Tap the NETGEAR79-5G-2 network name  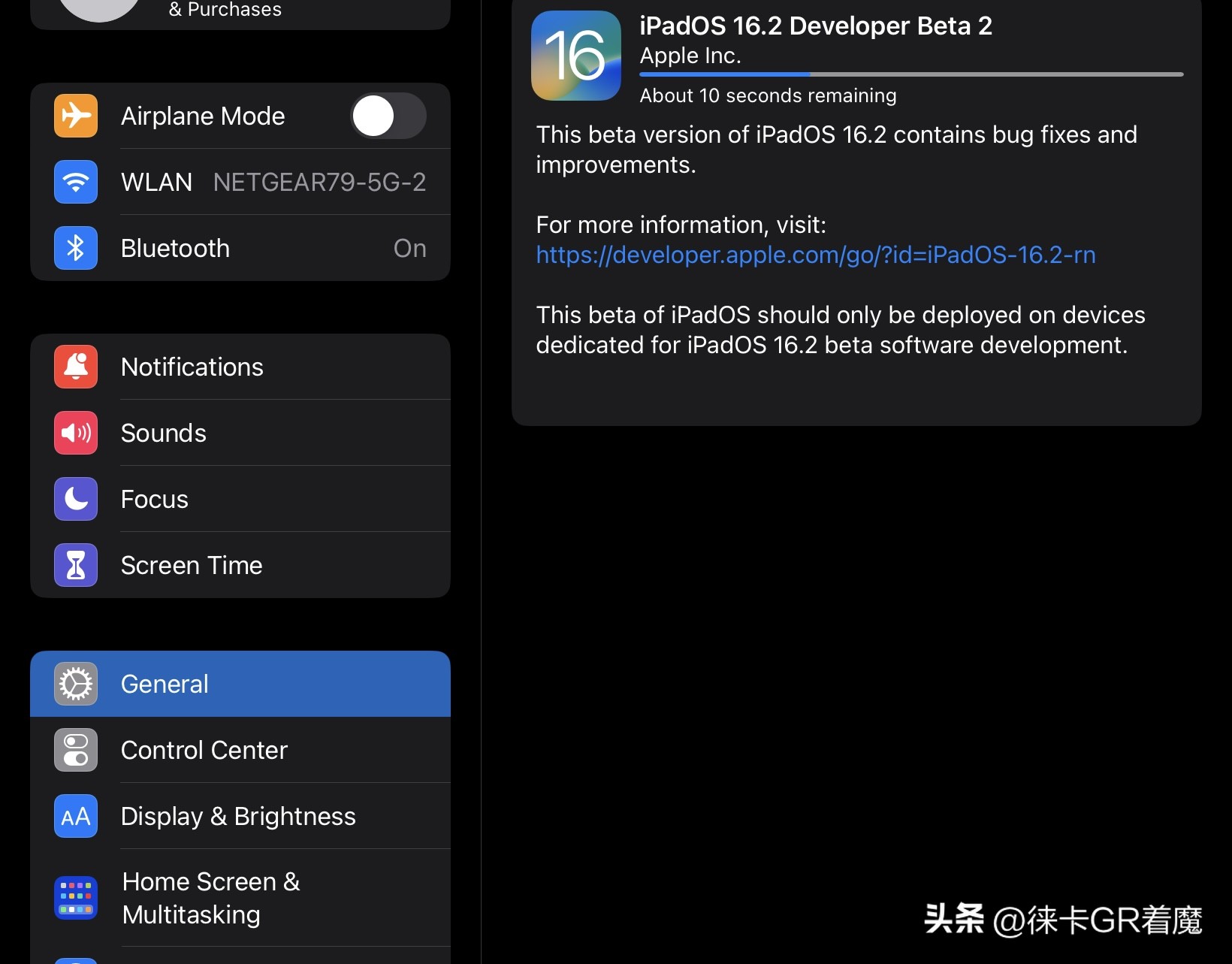[319, 182]
